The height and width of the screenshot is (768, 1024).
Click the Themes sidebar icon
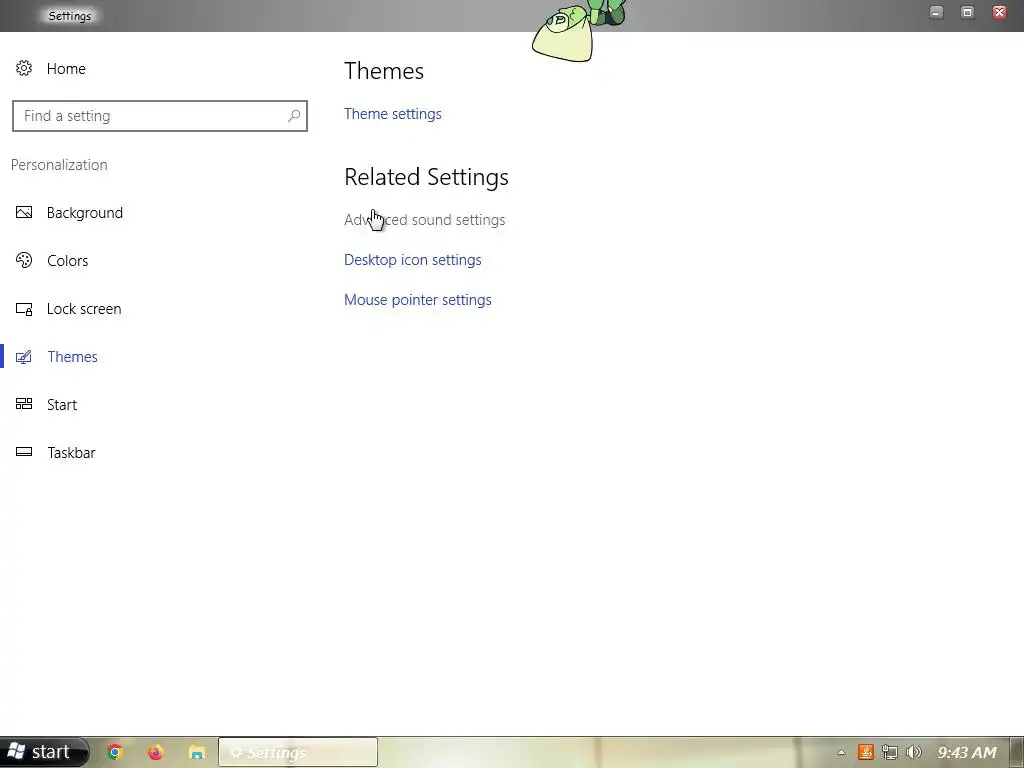tap(24, 357)
